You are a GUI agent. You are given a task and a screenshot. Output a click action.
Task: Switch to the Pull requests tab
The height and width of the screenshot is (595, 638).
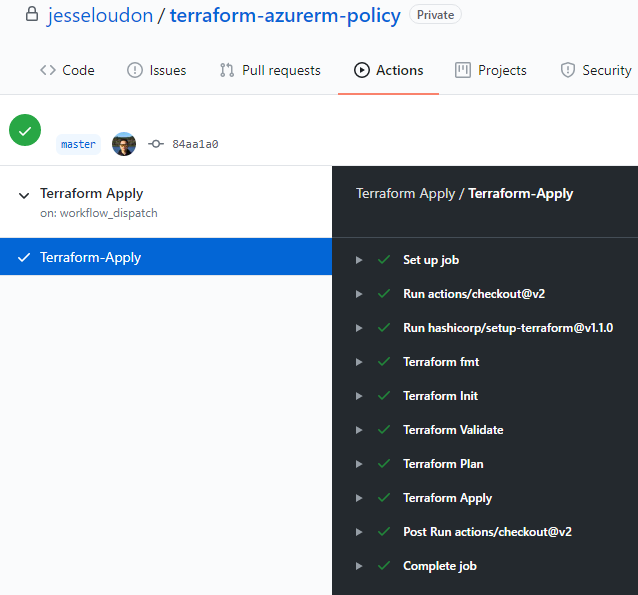click(270, 70)
